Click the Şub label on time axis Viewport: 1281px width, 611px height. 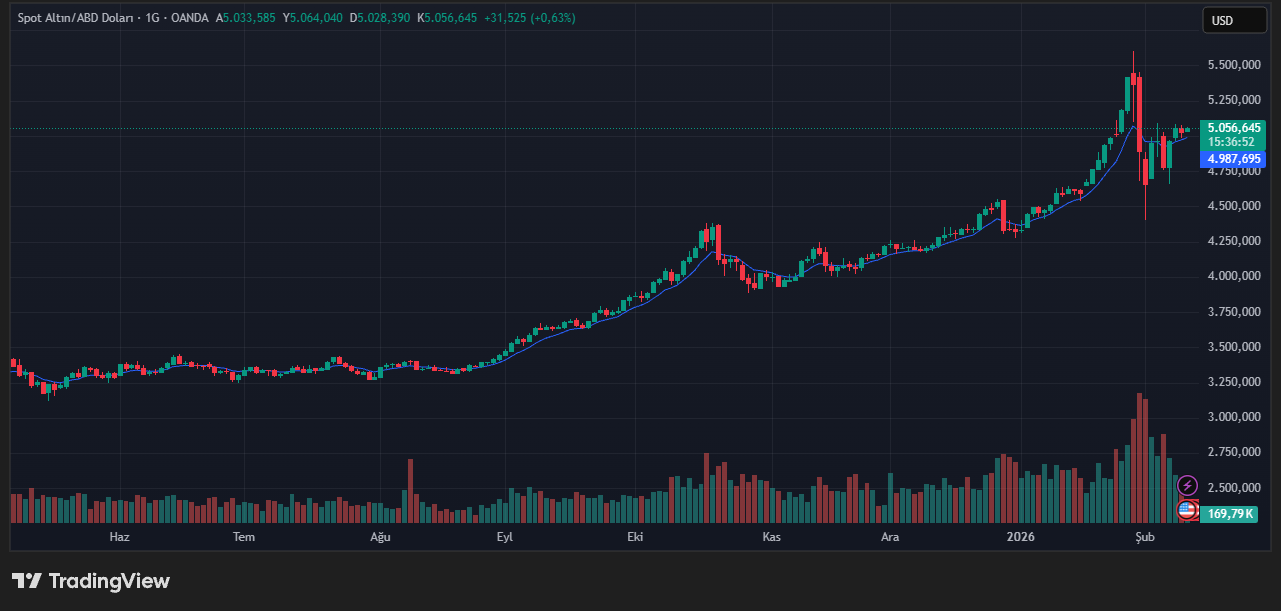[1145, 537]
